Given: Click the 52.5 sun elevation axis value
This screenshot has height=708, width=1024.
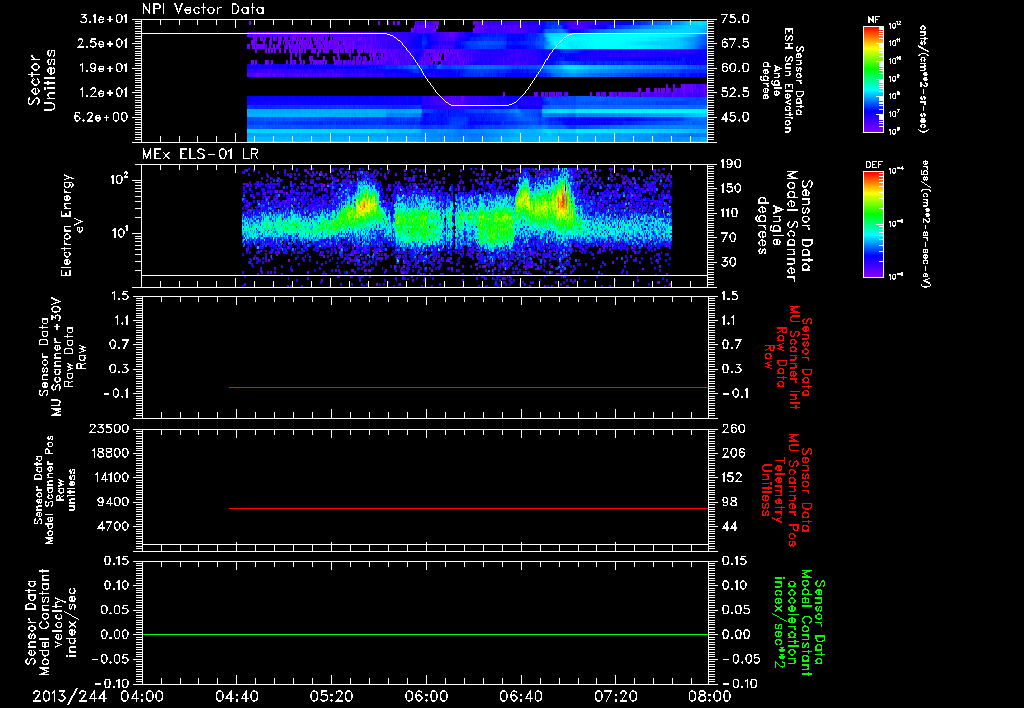Looking at the screenshot, I should point(735,93).
